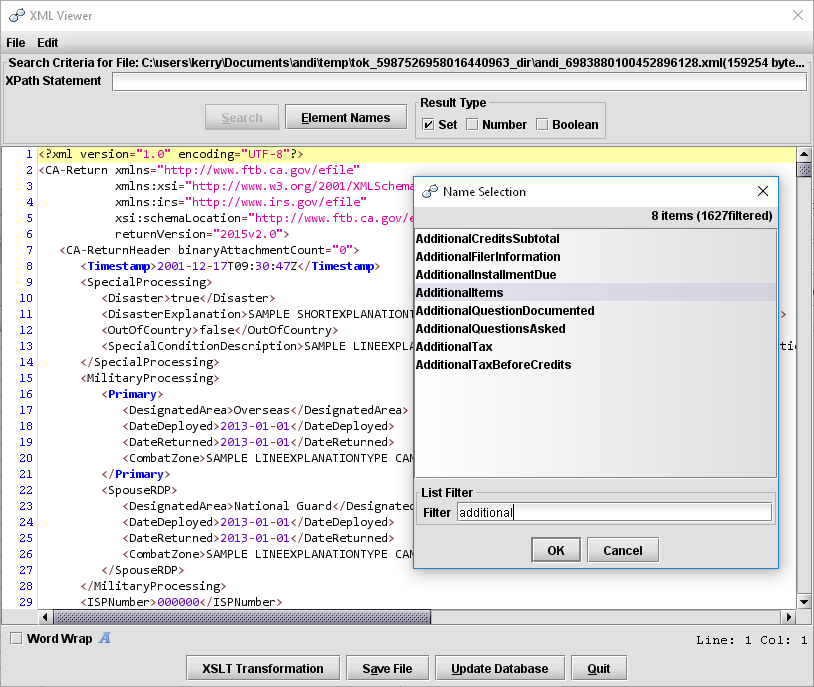Click the Filter text field containing additional

point(614,513)
